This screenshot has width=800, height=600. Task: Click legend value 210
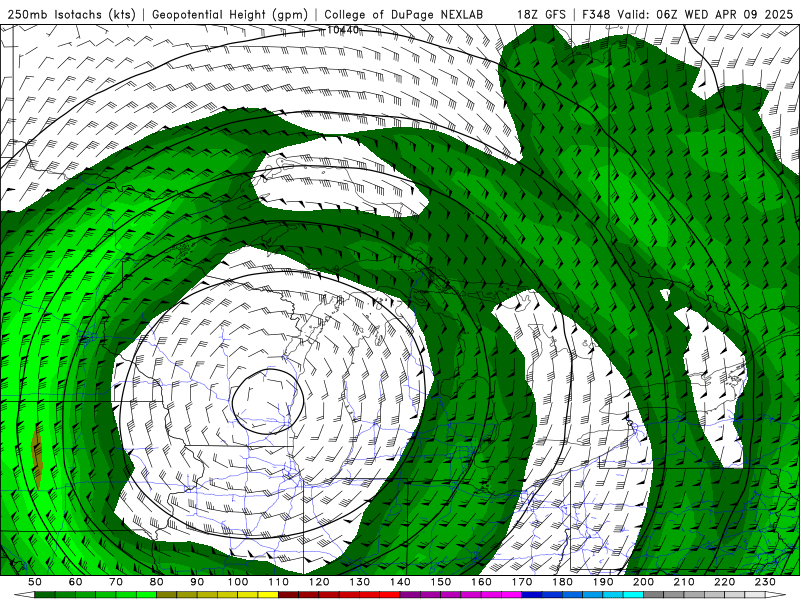[x=684, y=582]
